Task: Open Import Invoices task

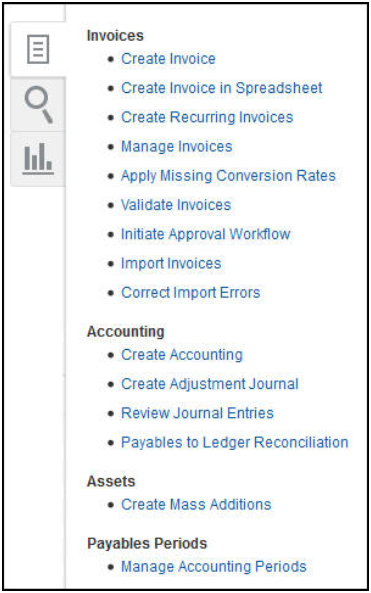Action: tap(171, 263)
